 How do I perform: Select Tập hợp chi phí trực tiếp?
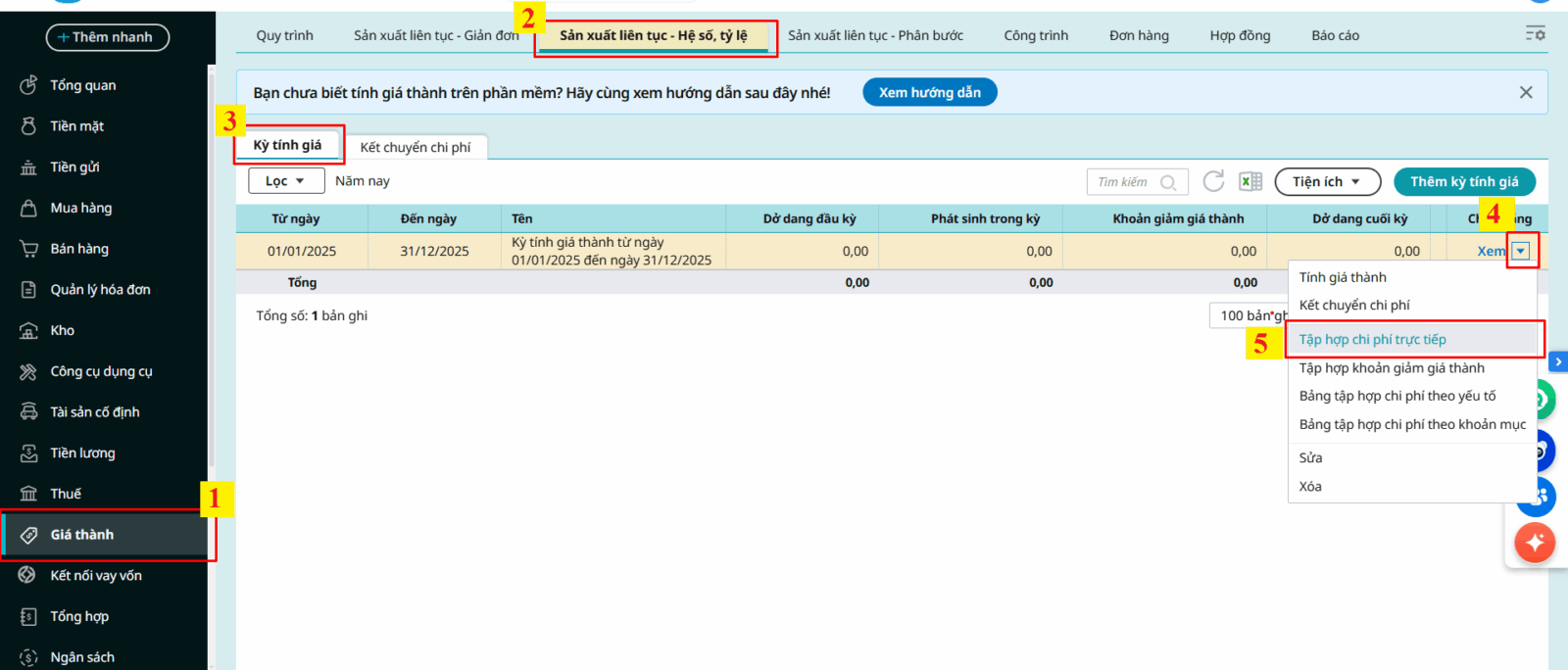click(1372, 340)
